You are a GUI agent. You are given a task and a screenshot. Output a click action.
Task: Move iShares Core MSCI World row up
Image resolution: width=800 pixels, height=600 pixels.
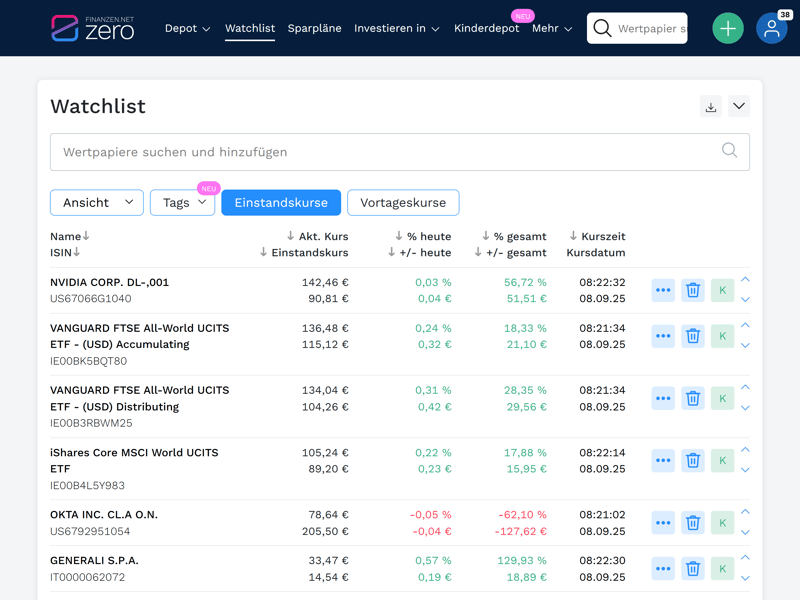(745, 450)
